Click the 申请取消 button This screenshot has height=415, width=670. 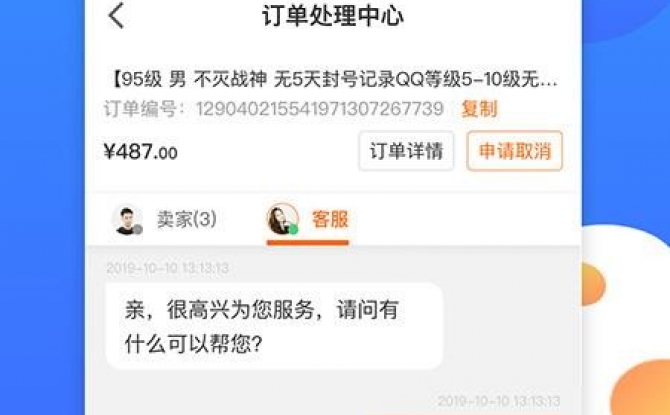pyautogui.click(x=515, y=151)
